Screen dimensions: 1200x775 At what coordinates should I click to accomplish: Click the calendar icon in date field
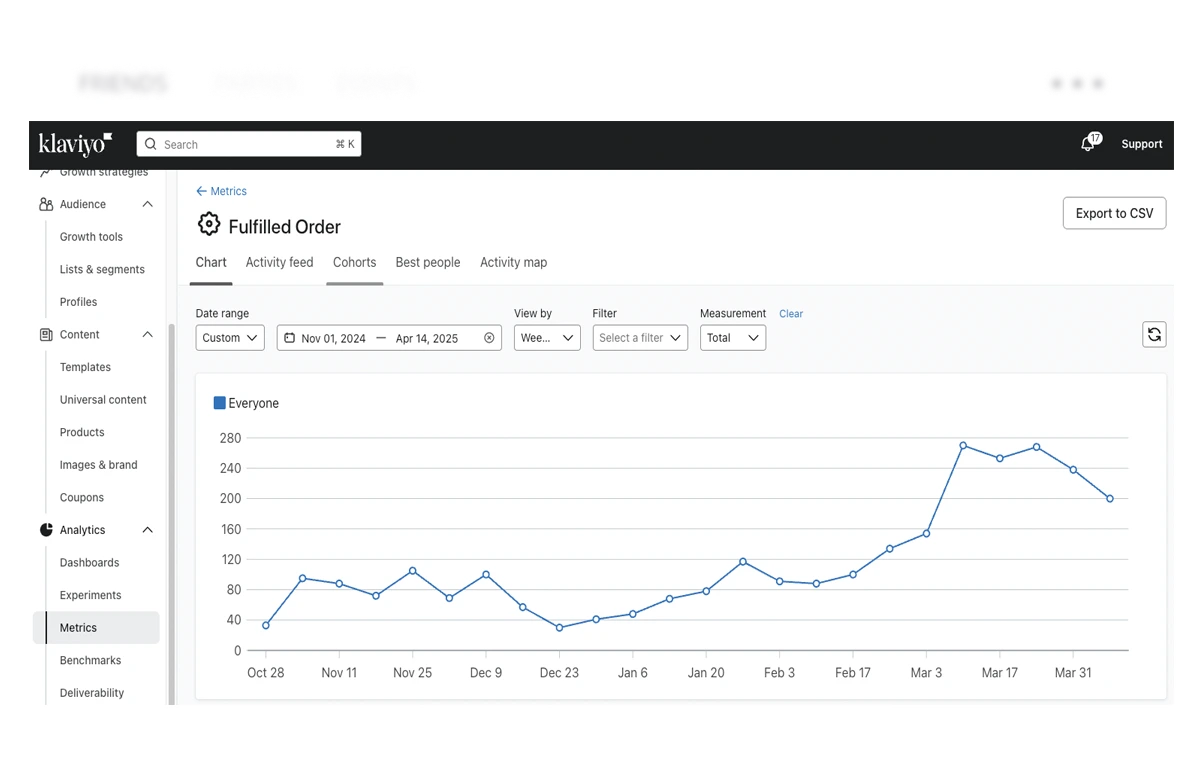coord(290,338)
